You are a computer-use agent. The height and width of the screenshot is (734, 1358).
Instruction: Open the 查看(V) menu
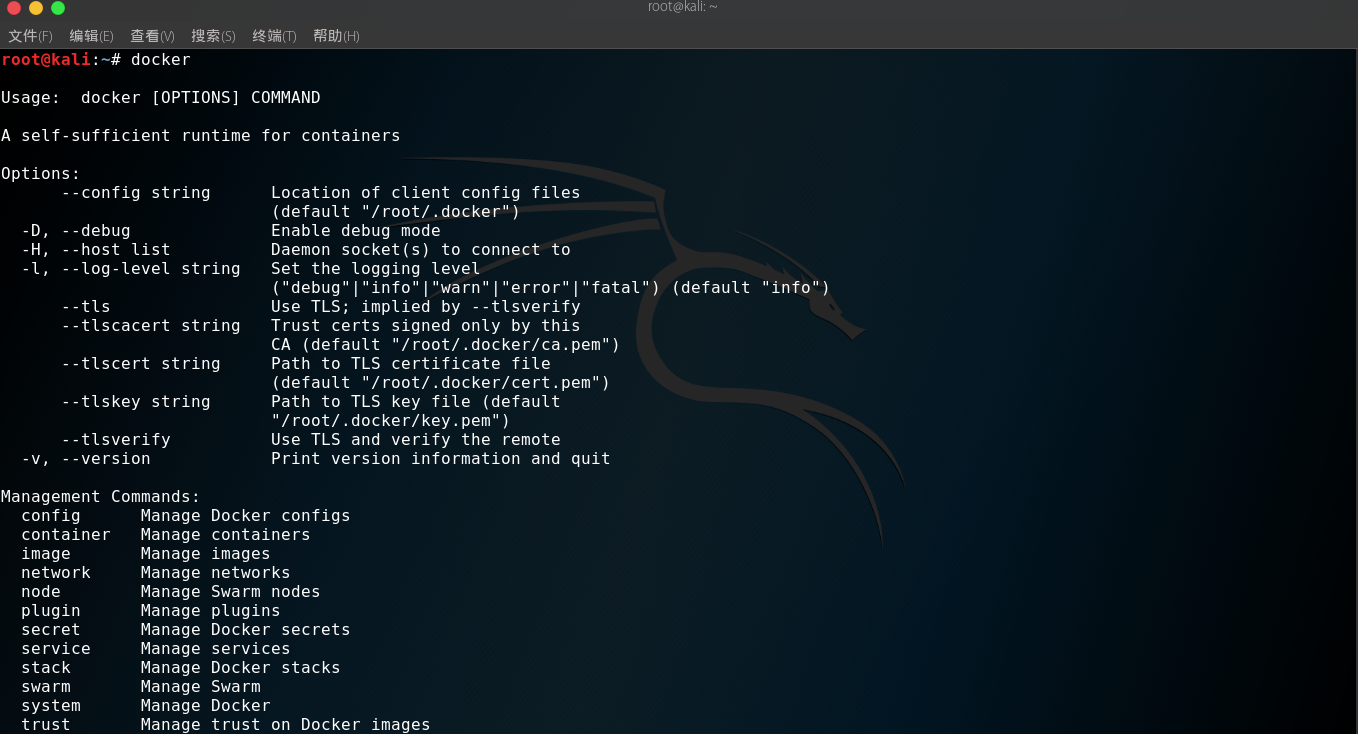(152, 35)
